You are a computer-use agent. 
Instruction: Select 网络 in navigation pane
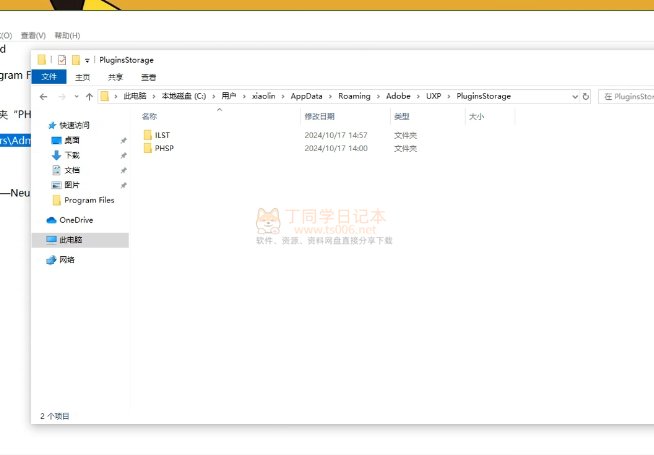pyautogui.click(x=67, y=259)
